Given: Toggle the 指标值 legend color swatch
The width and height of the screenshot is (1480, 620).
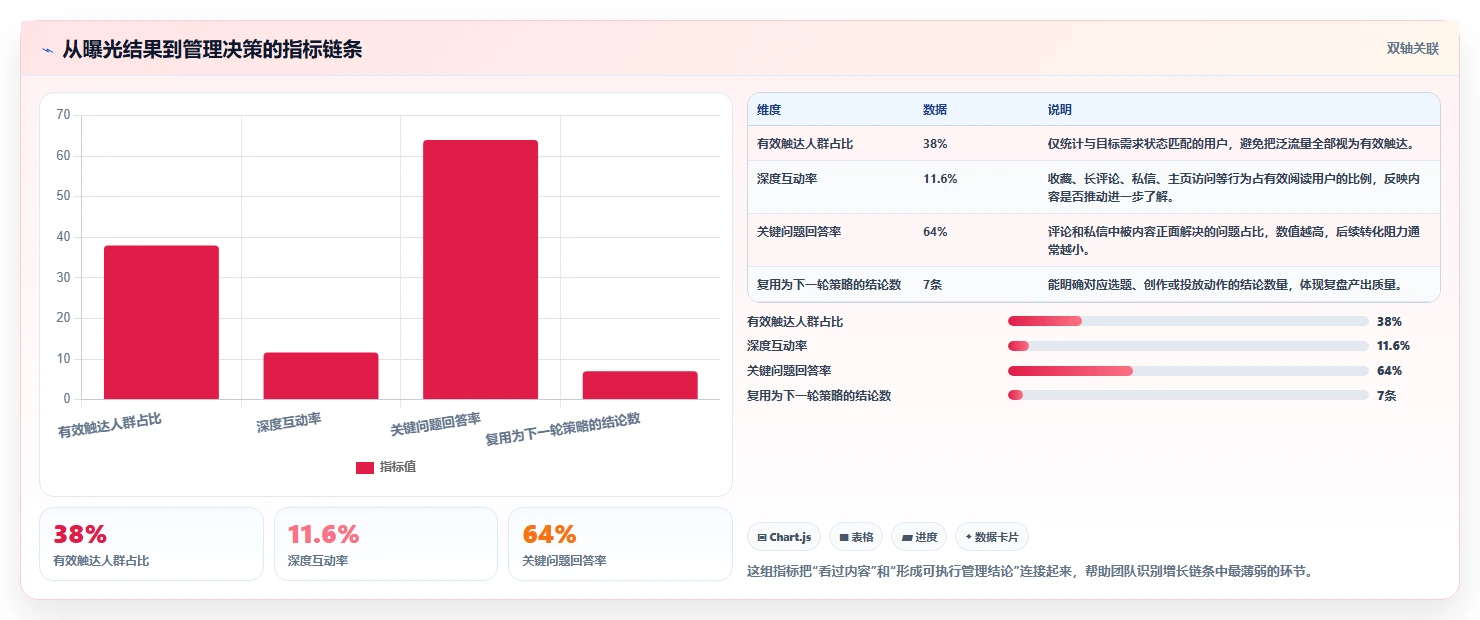Looking at the screenshot, I should 365,467.
